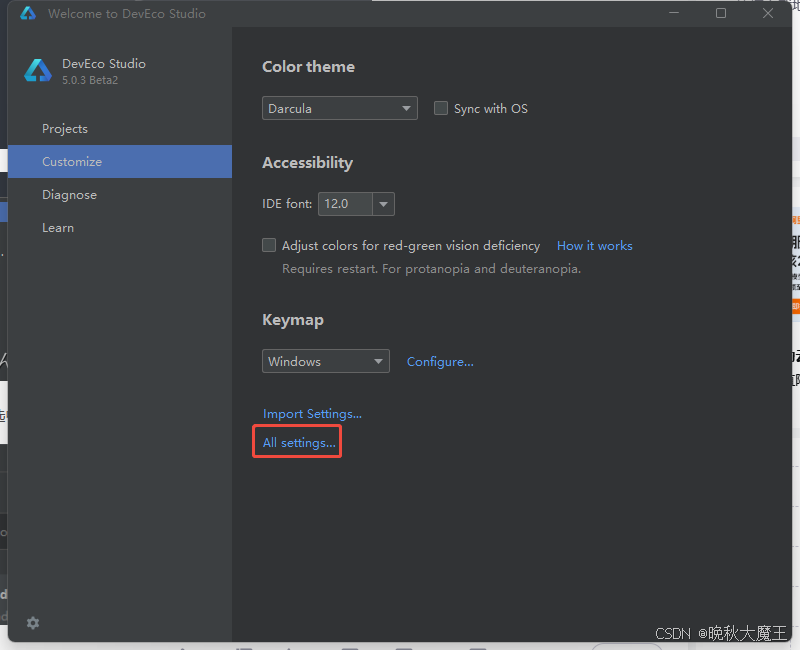Click the DevEco Studio logo in sidebar
Screen dimensions: 800x650
38,71
